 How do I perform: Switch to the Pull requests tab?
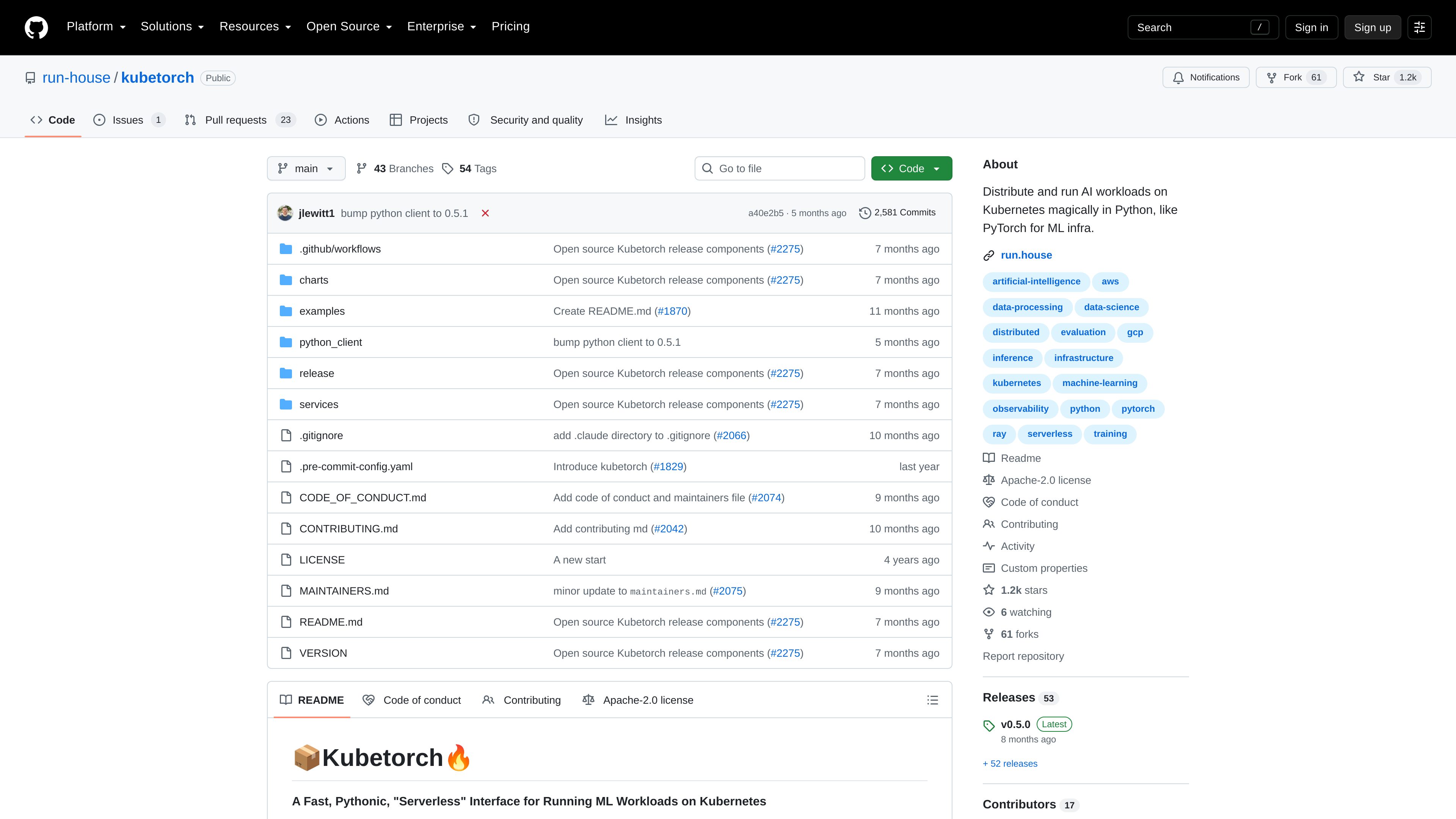(240, 120)
